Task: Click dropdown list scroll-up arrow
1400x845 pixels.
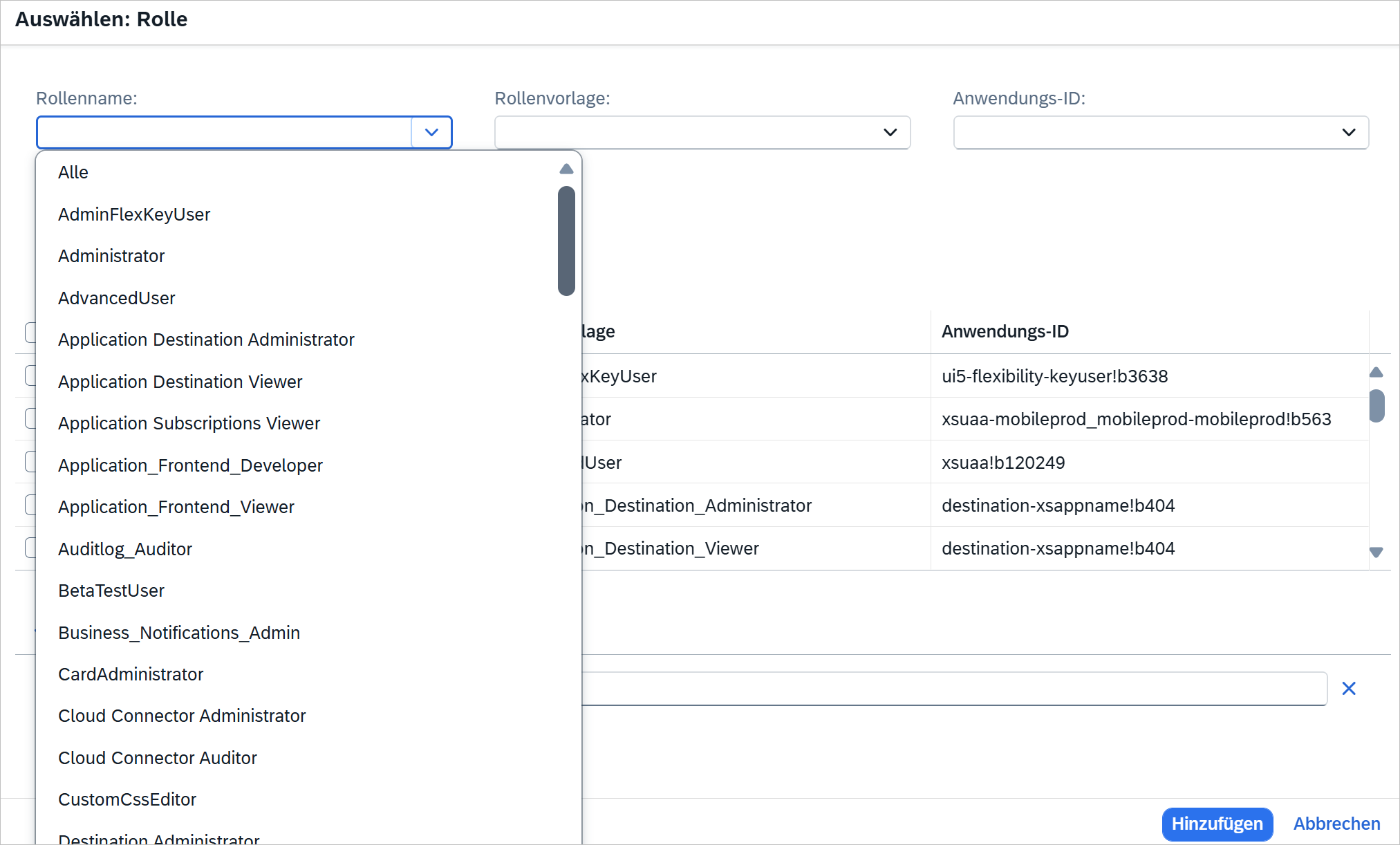Action: point(566,169)
